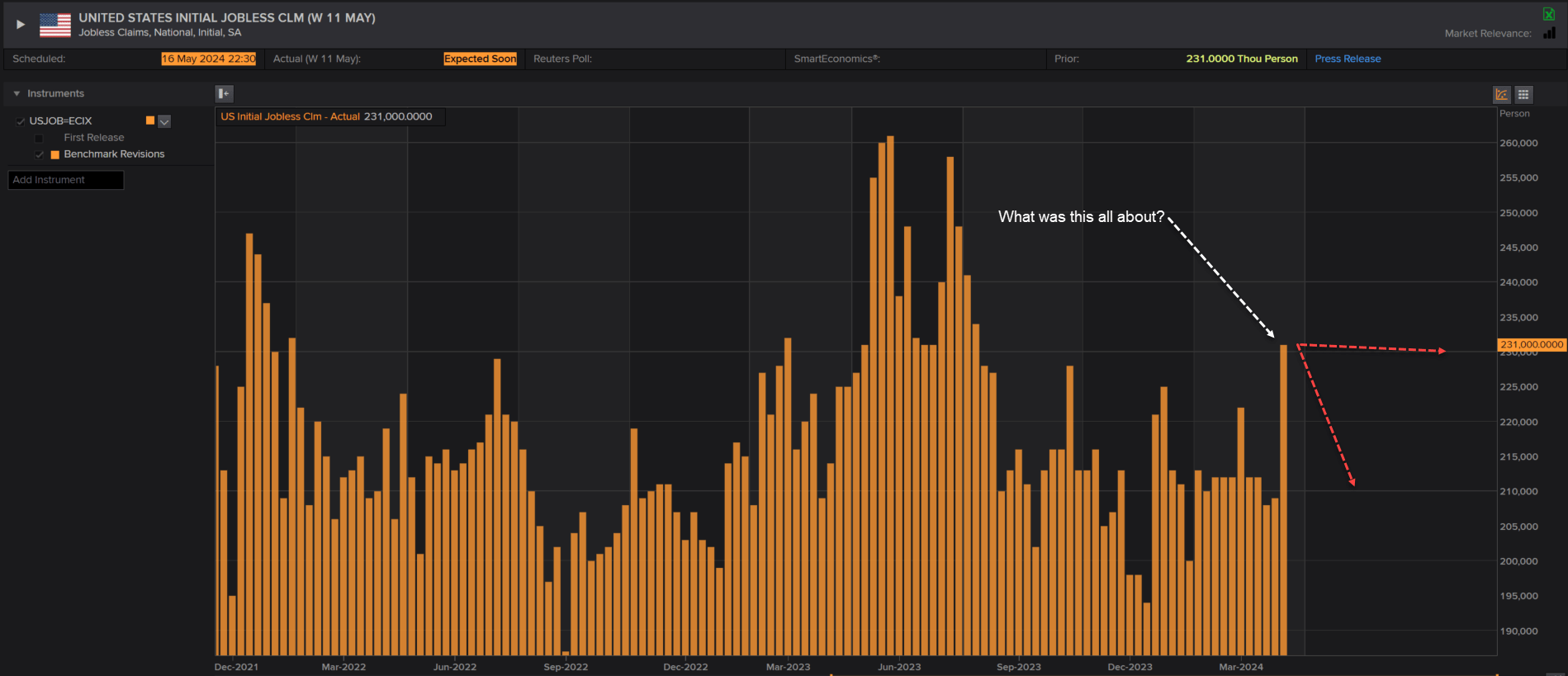Screen dimensions: 1568x676
Task: Open the Press Release link
Action: click(x=1348, y=59)
